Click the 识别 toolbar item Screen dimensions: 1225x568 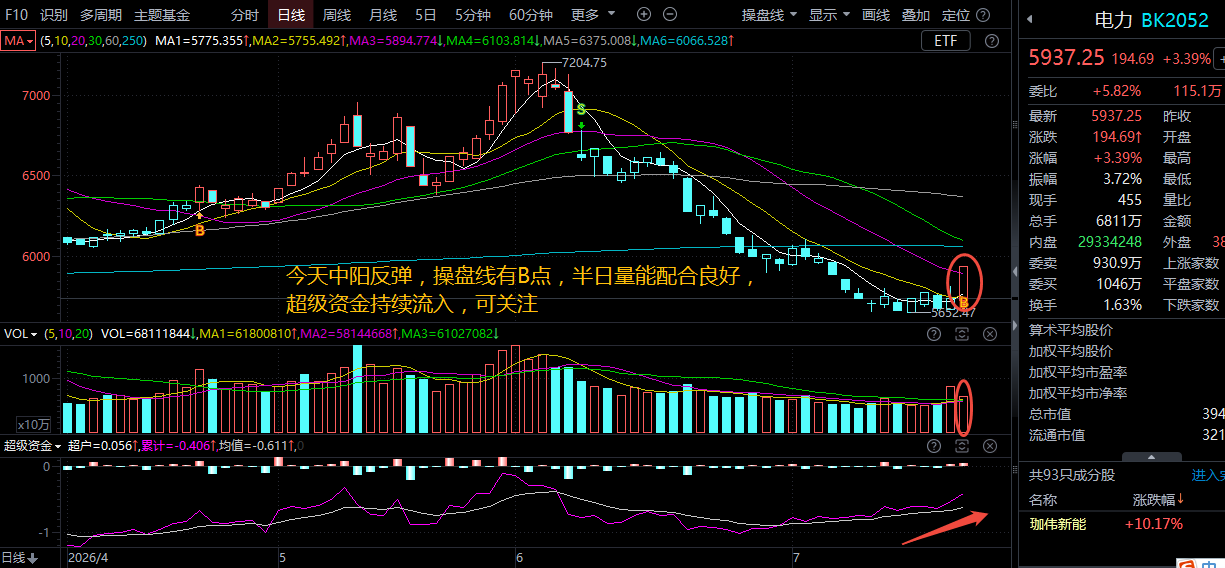point(53,15)
